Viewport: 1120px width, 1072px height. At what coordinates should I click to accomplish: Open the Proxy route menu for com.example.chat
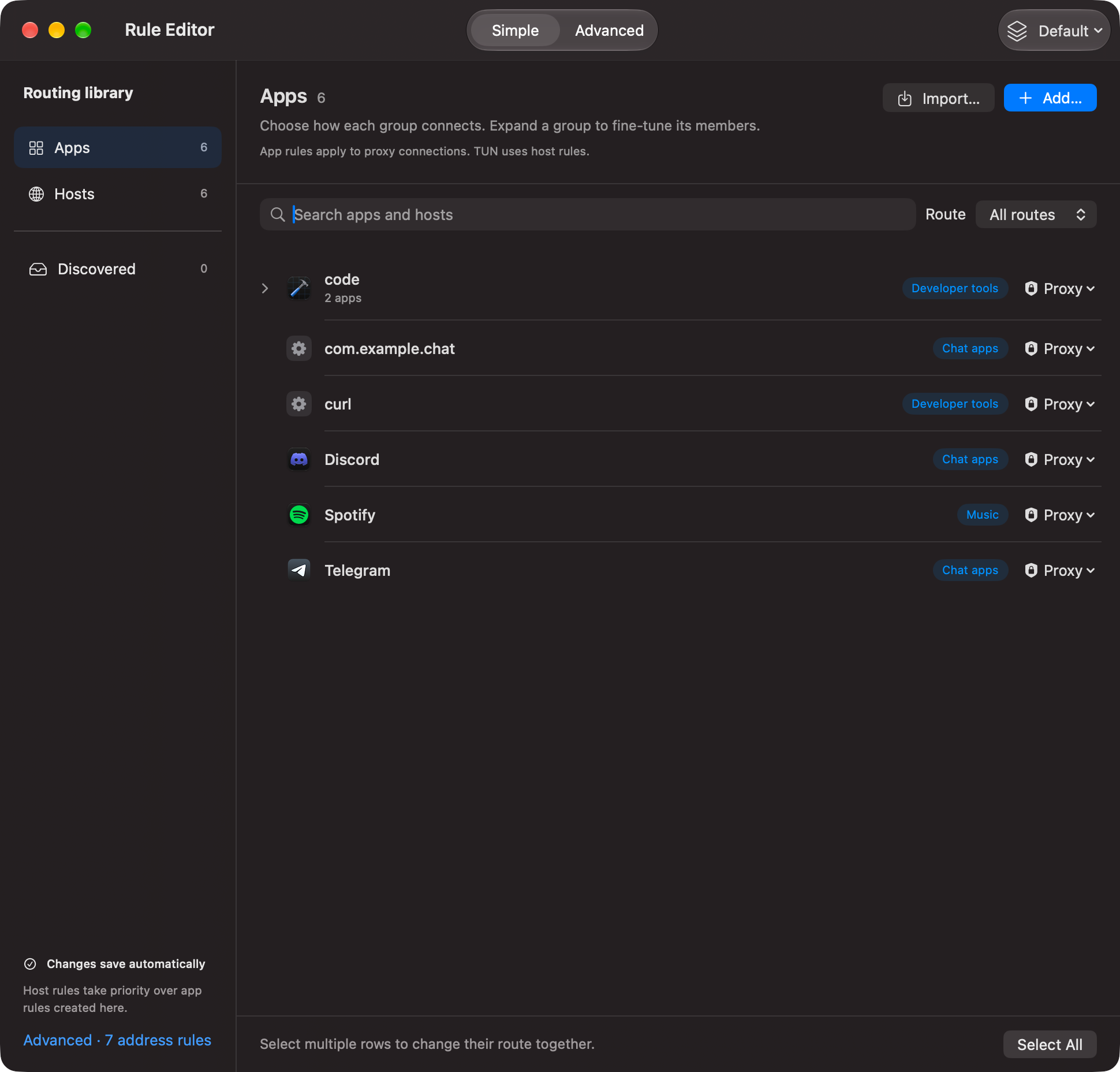click(x=1060, y=348)
